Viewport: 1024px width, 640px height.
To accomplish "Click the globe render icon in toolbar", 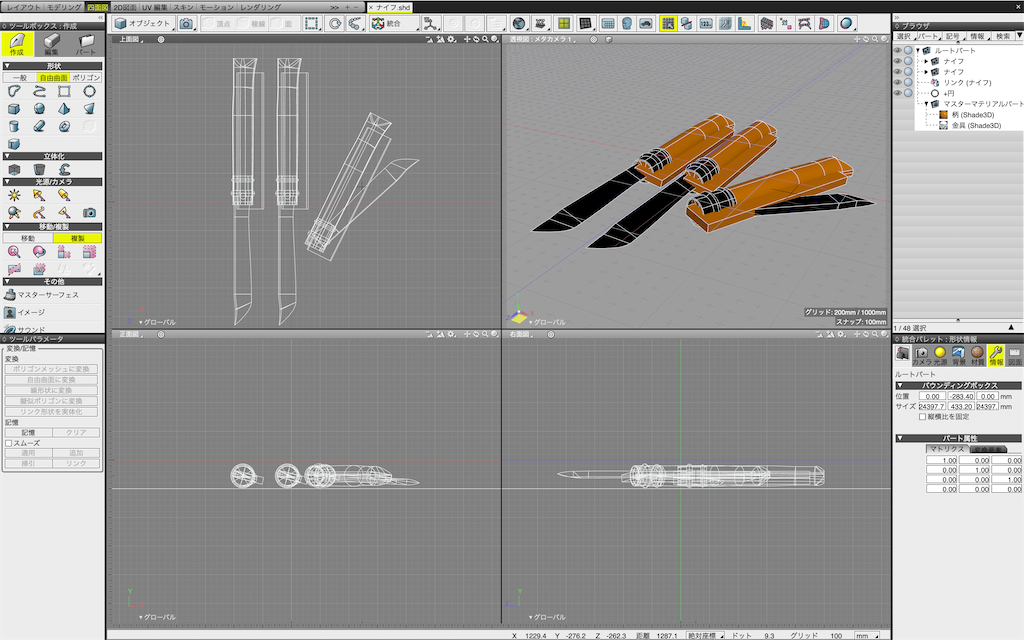I will (x=519, y=24).
